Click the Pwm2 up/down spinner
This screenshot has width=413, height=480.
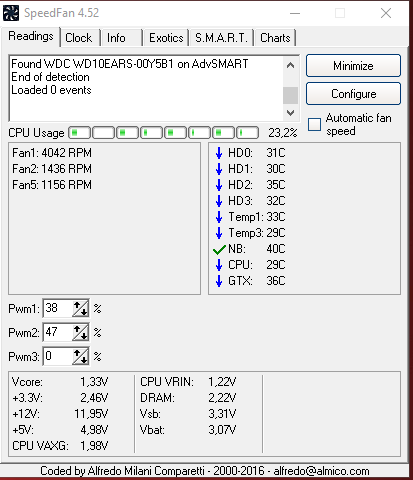[80, 332]
